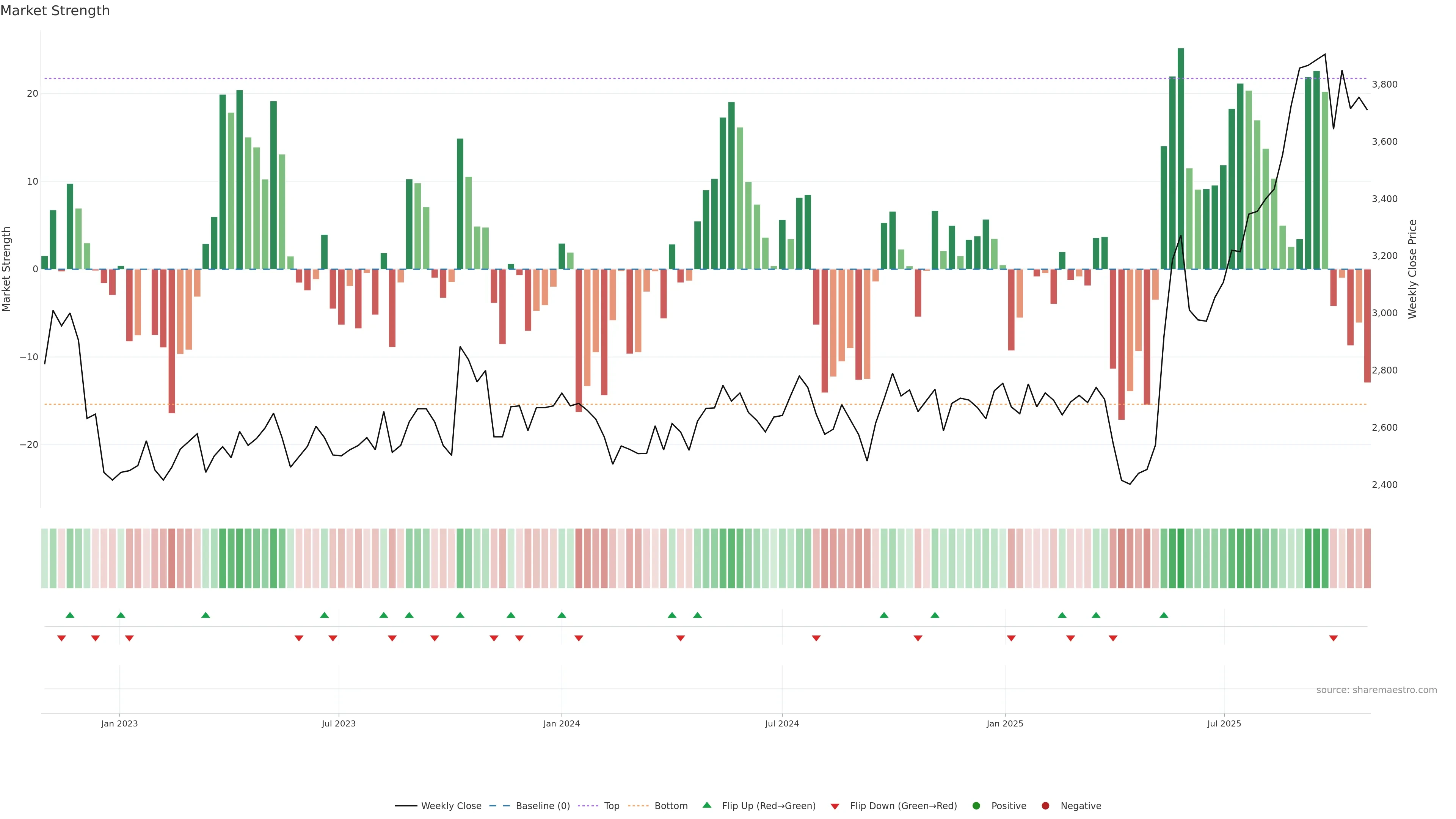Click the source: sharemaestro.com text
Viewport: 1456px width, 819px height.
pos(1376,690)
